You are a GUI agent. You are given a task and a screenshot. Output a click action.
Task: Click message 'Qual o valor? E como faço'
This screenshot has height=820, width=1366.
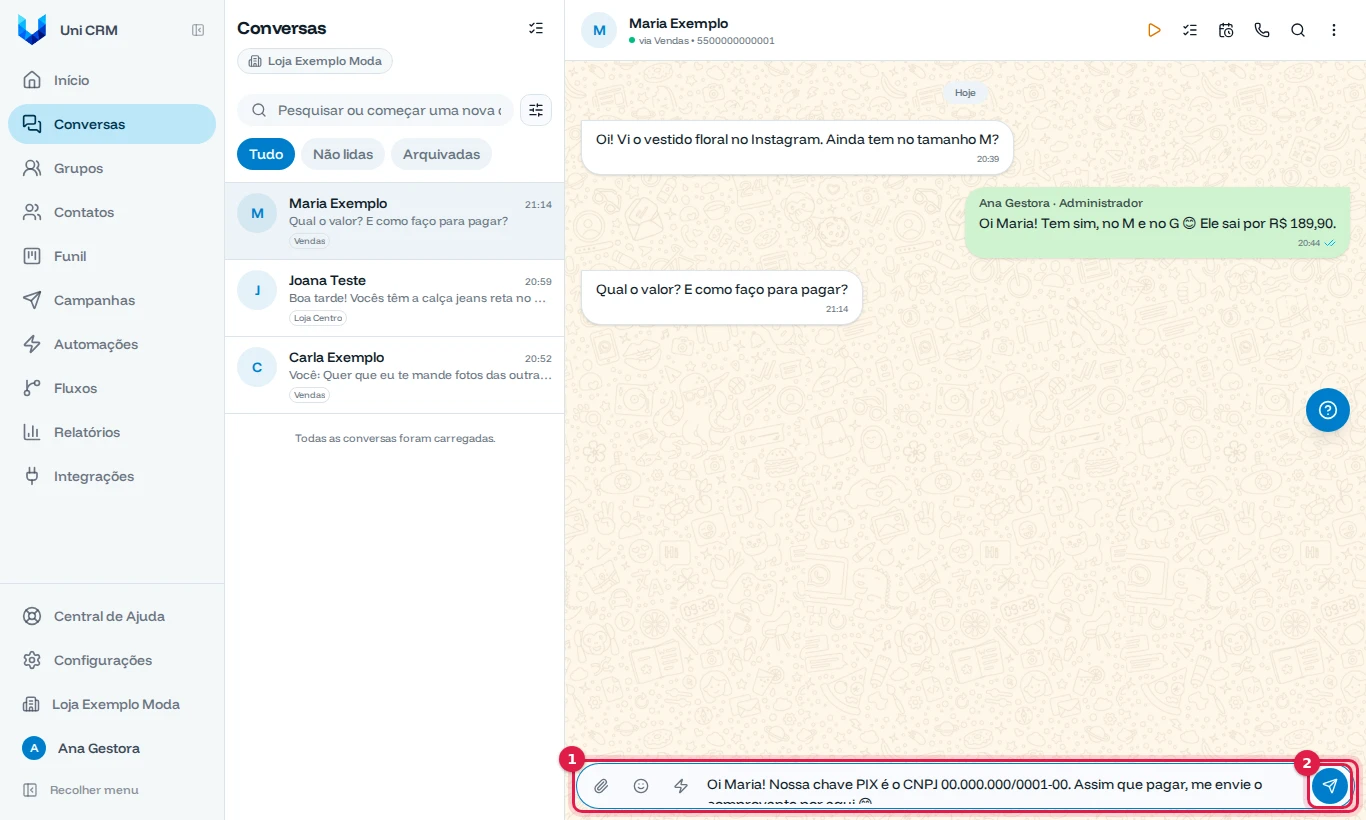(x=721, y=297)
